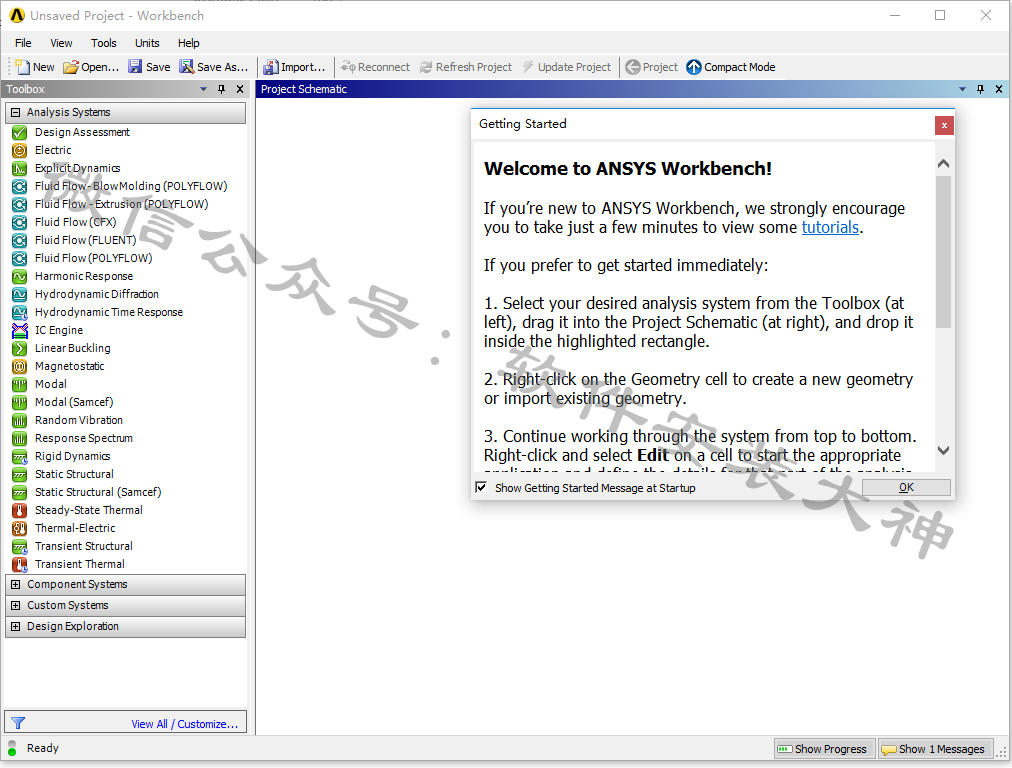The height and width of the screenshot is (768, 1012).
Task: Select Static Structural (Samcef) in Toolbox
Action: click(x=98, y=492)
